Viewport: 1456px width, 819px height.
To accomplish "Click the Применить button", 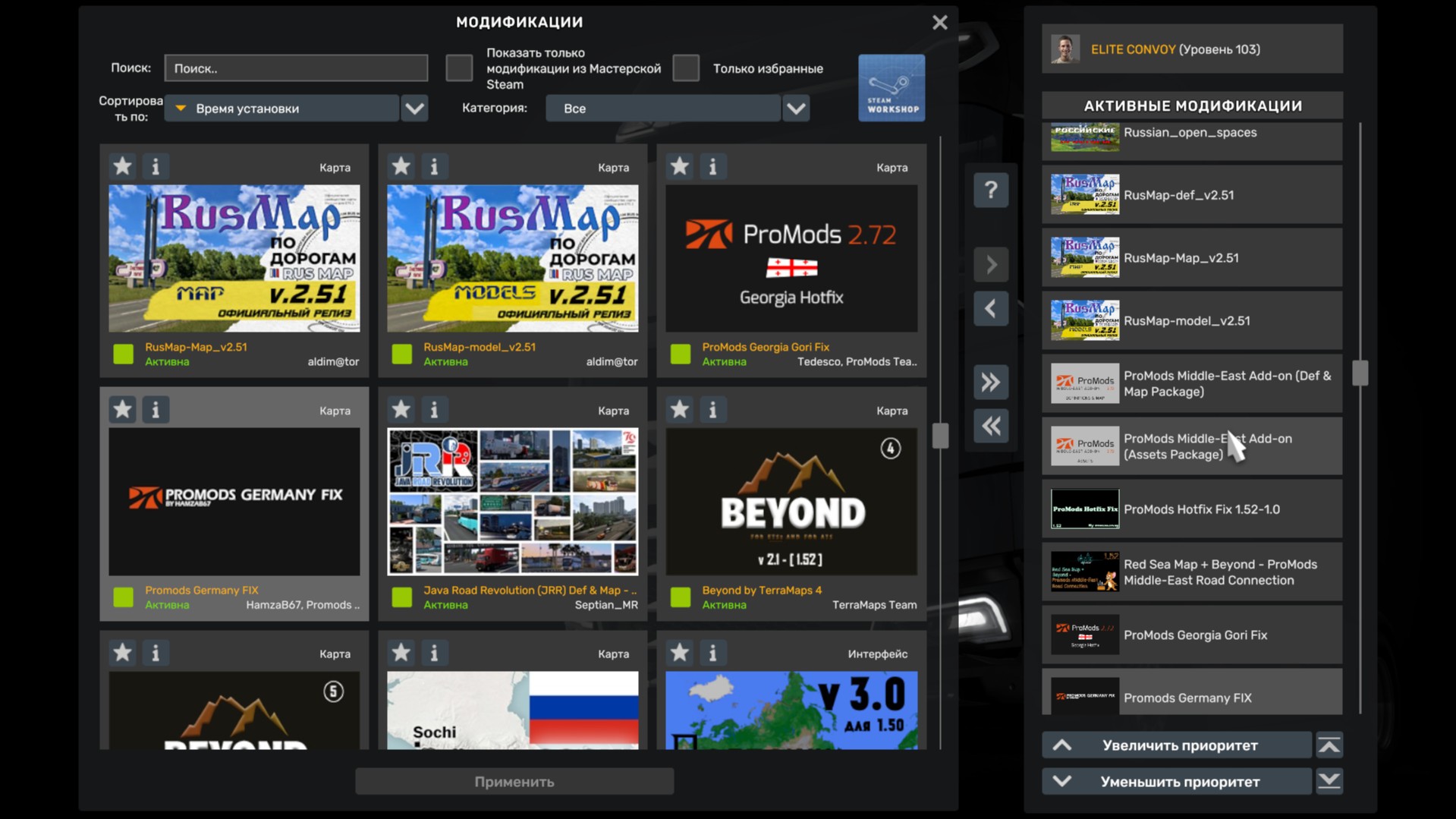I will pyautogui.click(x=514, y=781).
